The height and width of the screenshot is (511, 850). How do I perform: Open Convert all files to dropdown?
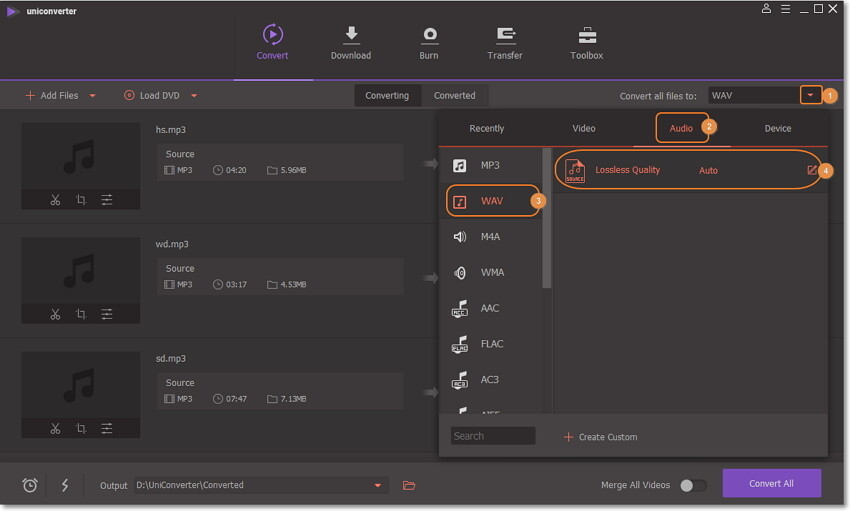pos(810,95)
